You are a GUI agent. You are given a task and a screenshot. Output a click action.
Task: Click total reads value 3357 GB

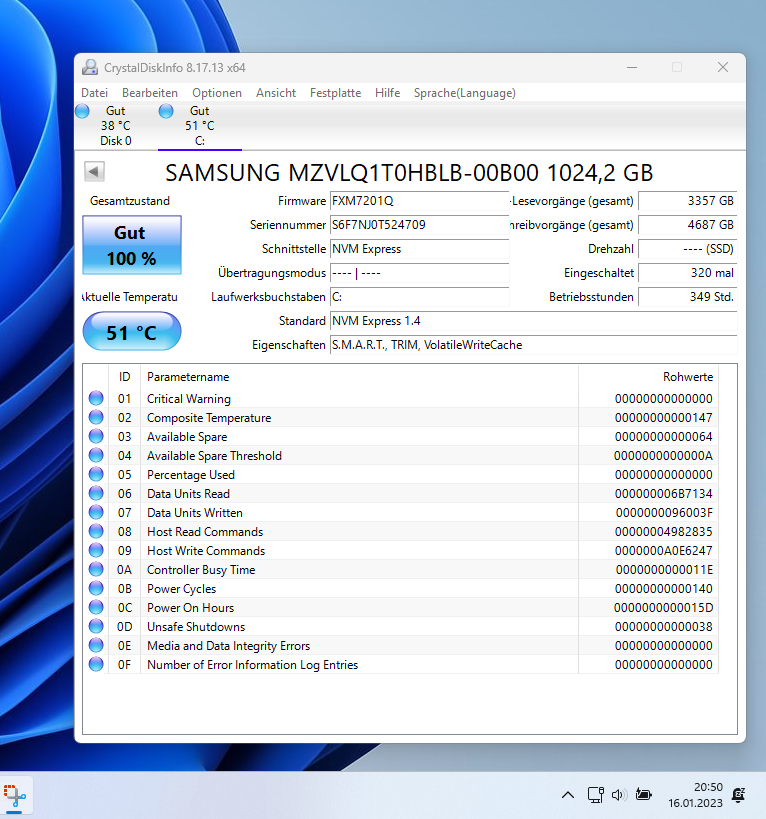click(687, 201)
